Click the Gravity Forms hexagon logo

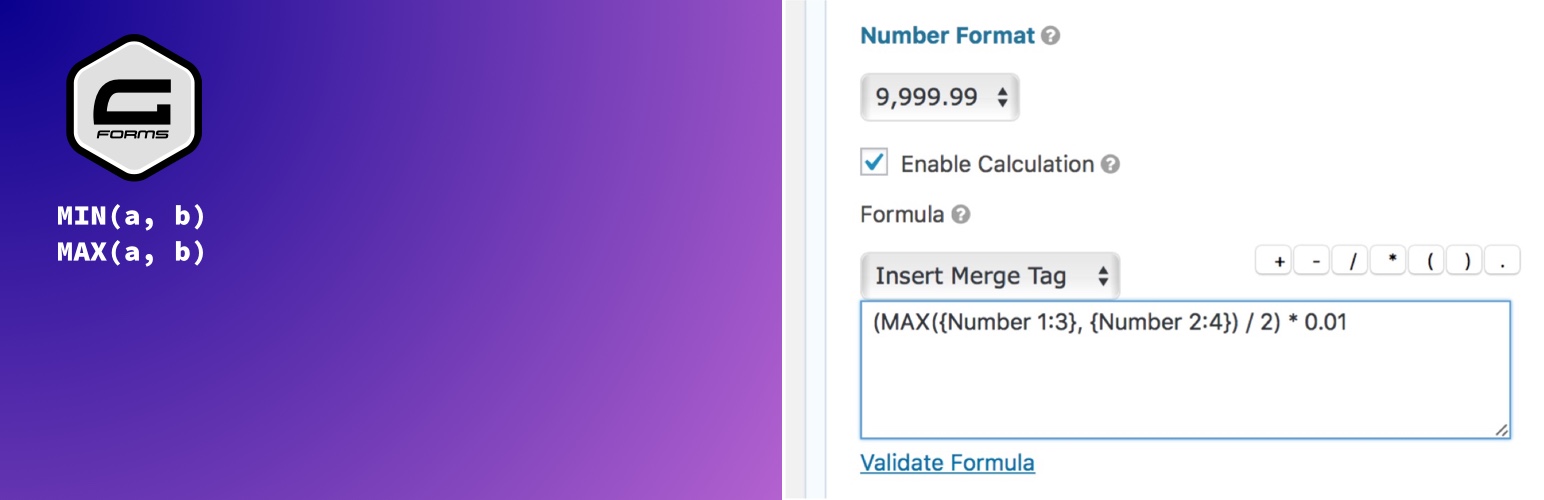tap(134, 108)
